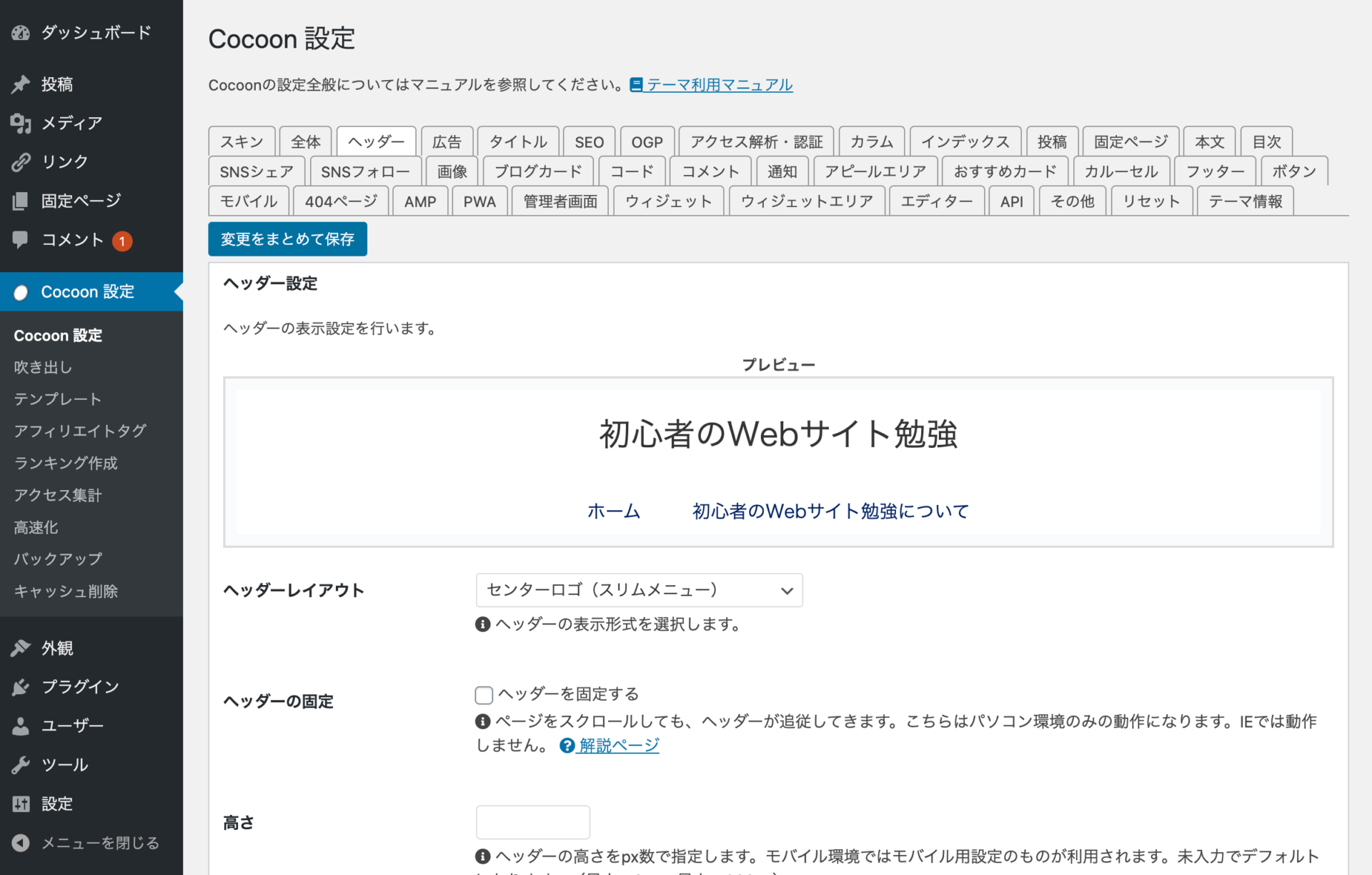The width and height of the screenshot is (1372, 875).
Task: Open the SEO tab
Action: (589, 141)
